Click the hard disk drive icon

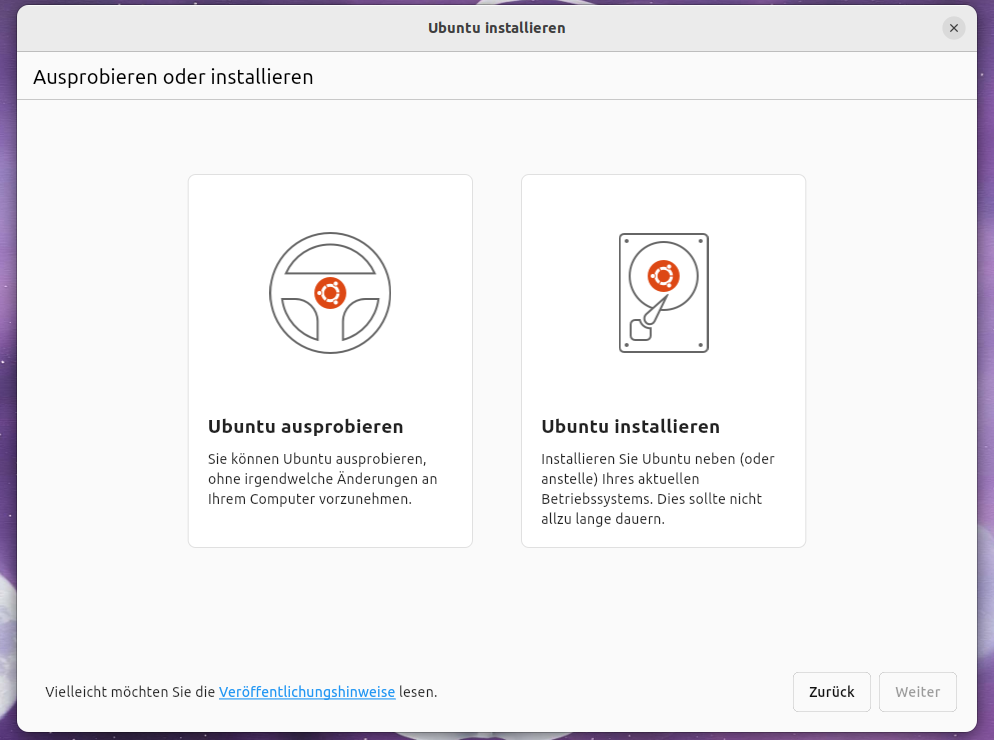point(663,293)
